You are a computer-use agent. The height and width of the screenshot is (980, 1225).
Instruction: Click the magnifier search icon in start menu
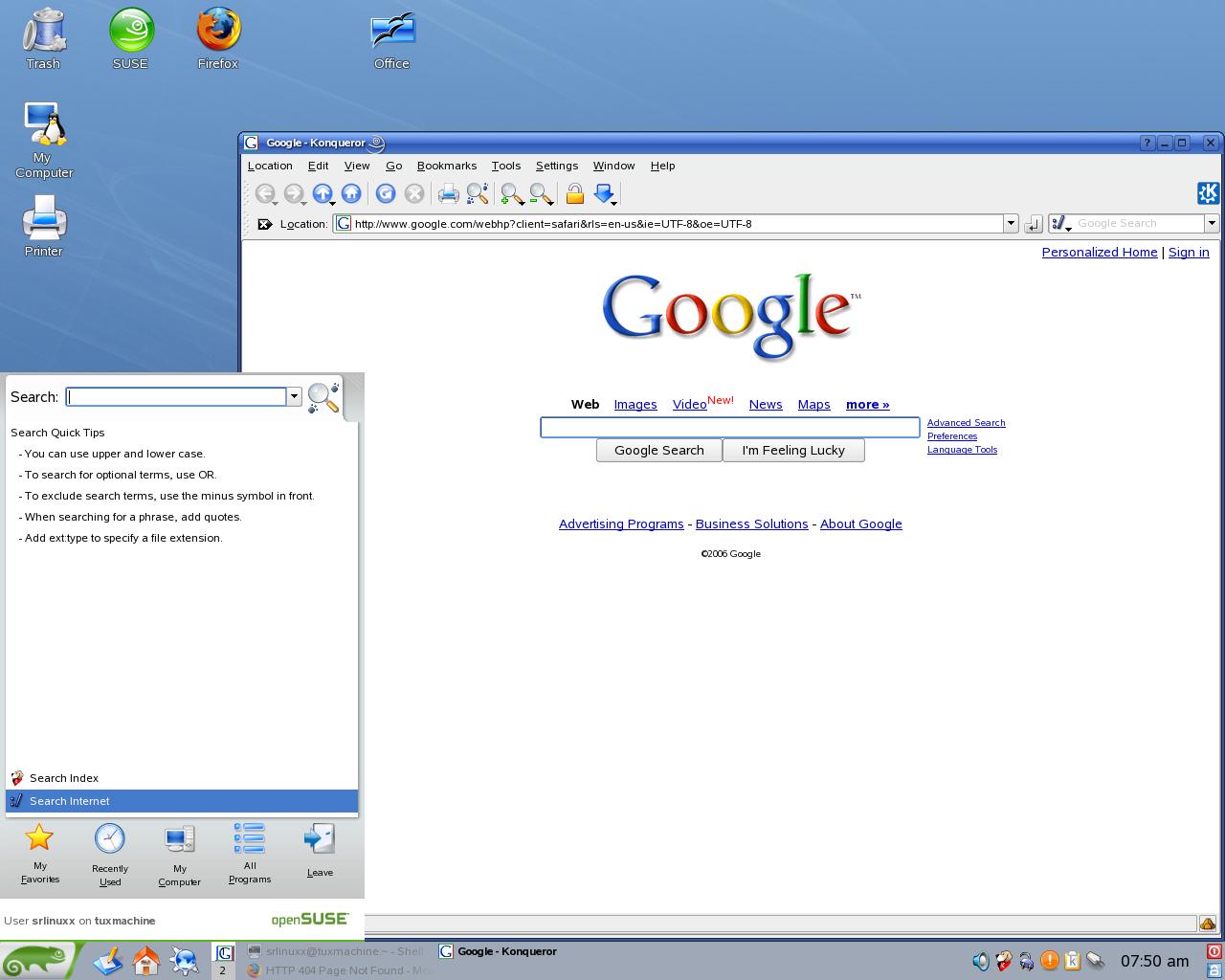(x=323, y=397)
